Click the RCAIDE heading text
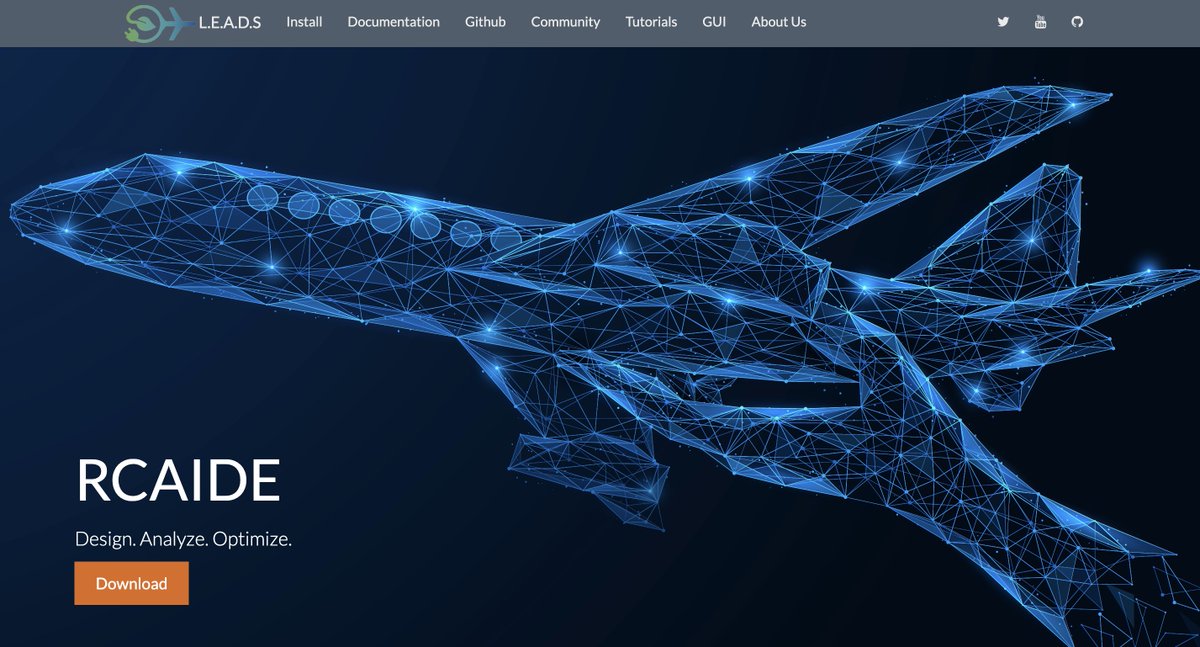The width and height of the screenshot is (1200, 647). [x=178, y=482]
